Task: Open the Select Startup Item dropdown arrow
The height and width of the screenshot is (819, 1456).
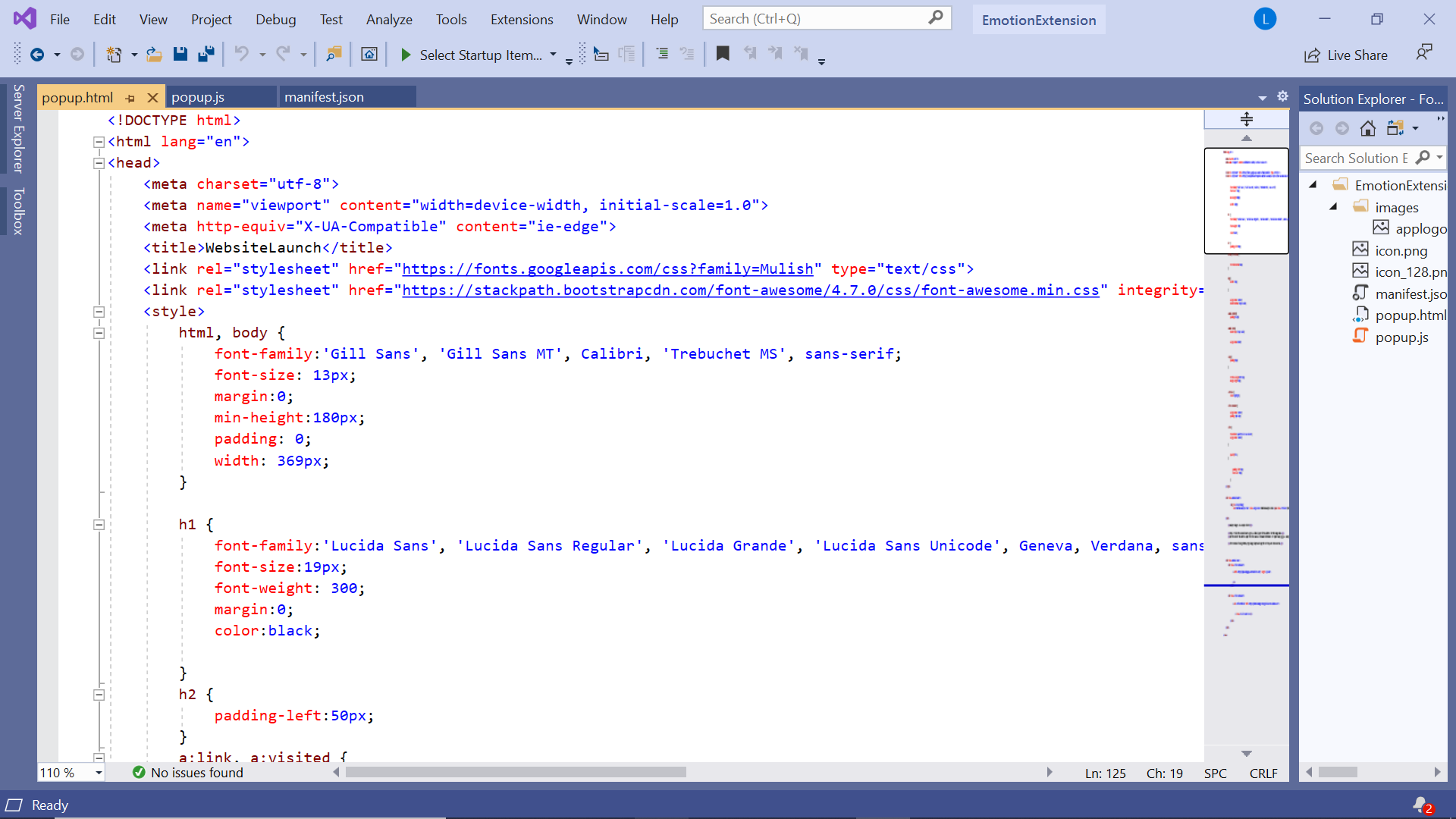Action: pos(553,55)
